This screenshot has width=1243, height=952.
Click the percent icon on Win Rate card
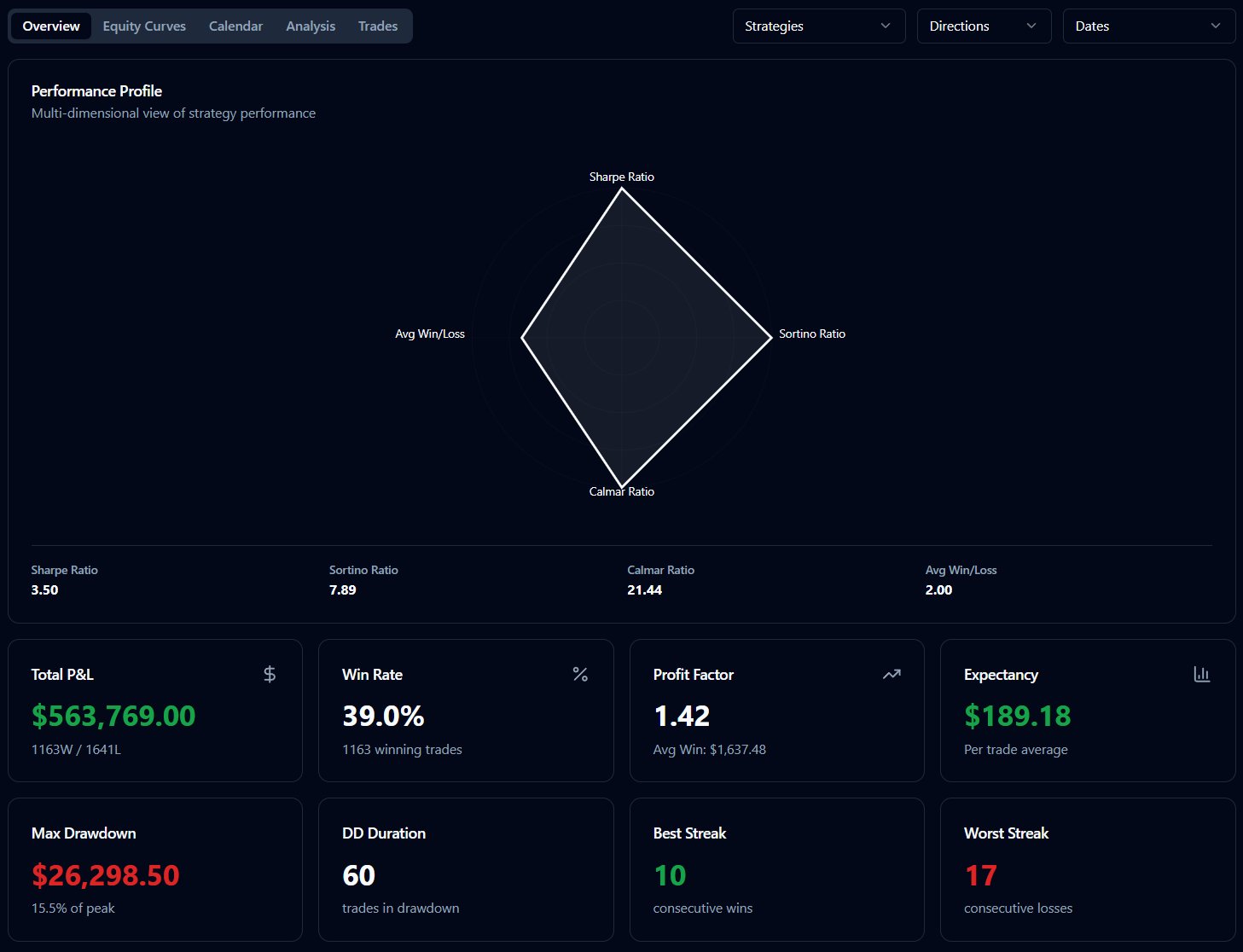click(x=580, y=674)
